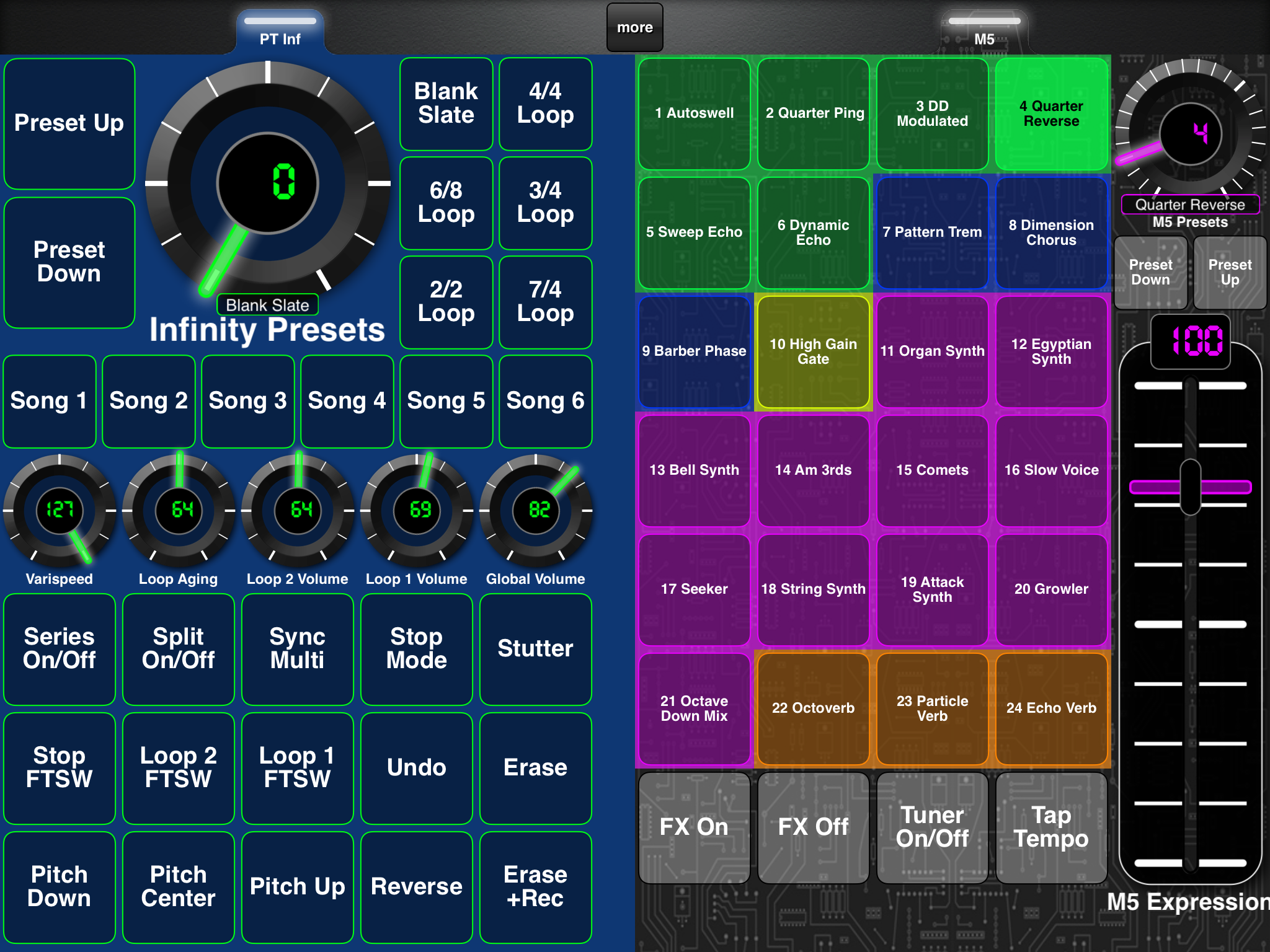Click the Loop 2 Volume knob
The height and width of the screenshot is (952, 1270).
[298, 510]
